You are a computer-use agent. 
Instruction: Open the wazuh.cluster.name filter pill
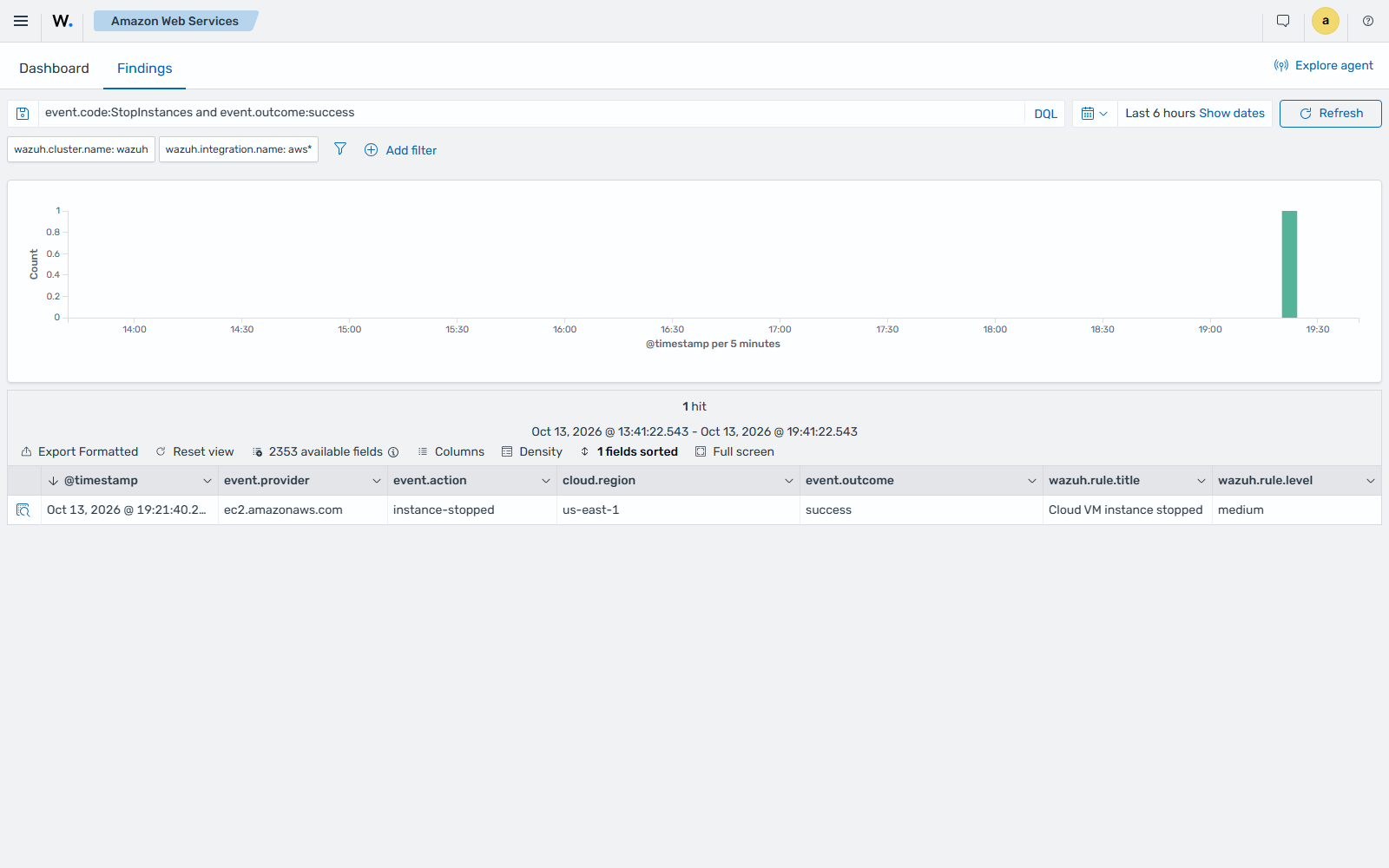pos(82,149)
